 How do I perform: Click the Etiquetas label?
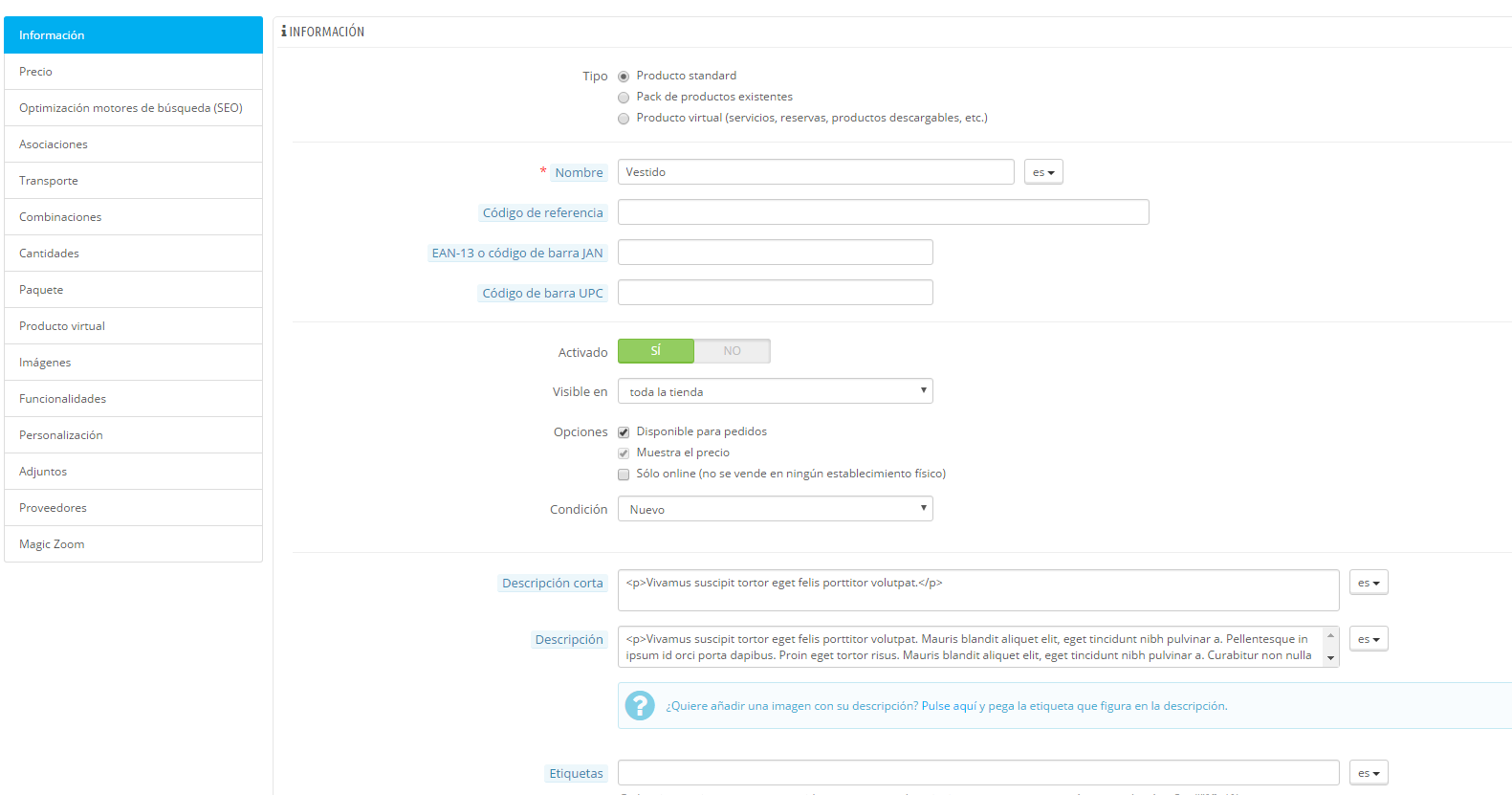tap(576, 773)
